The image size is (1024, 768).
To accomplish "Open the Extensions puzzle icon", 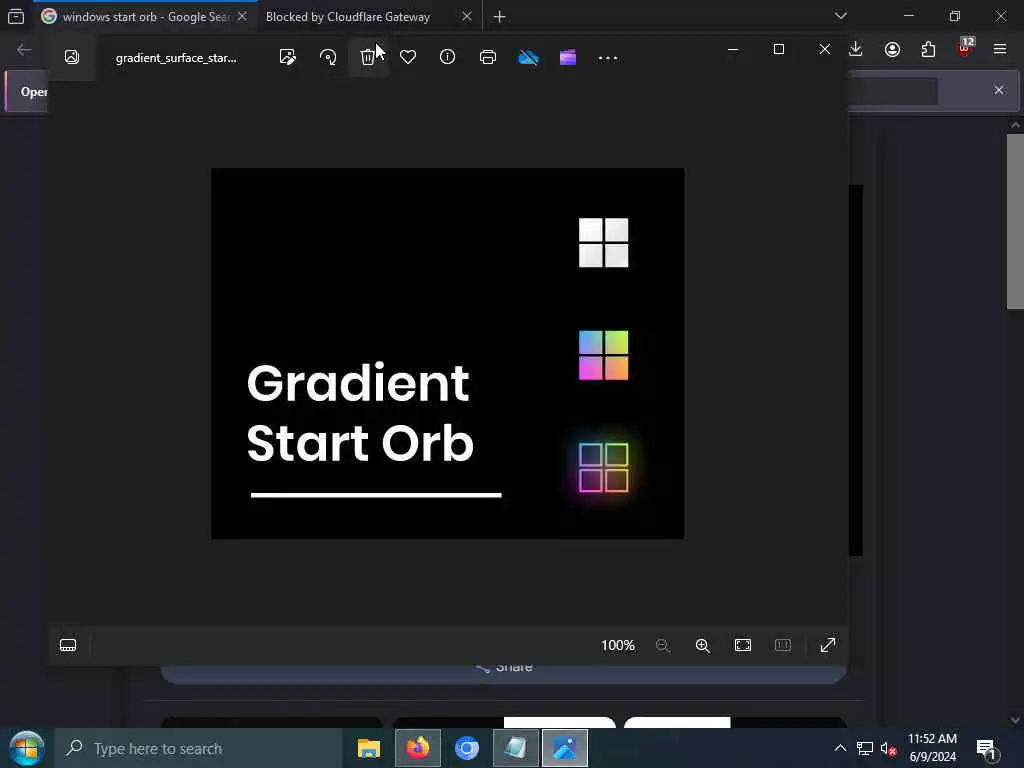I will tap(928, 50).
